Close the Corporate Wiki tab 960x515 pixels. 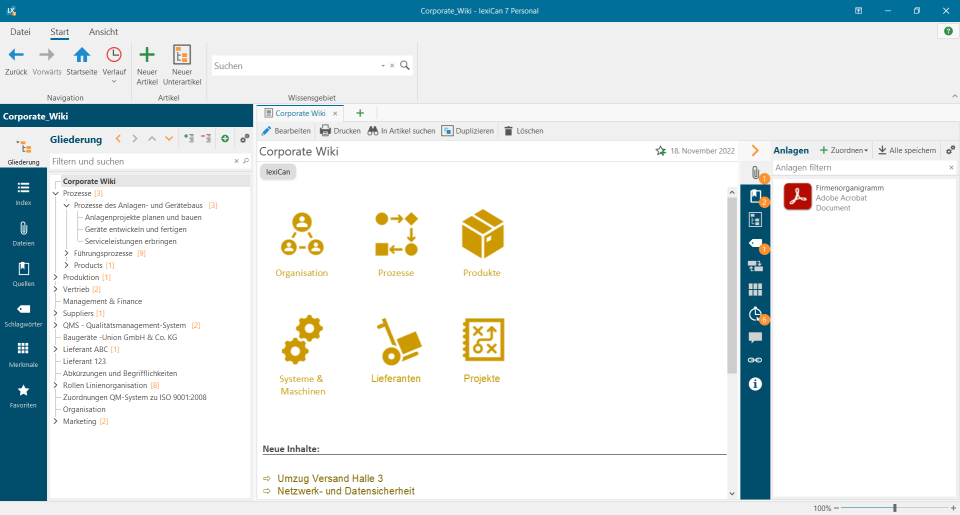point(335,114)
